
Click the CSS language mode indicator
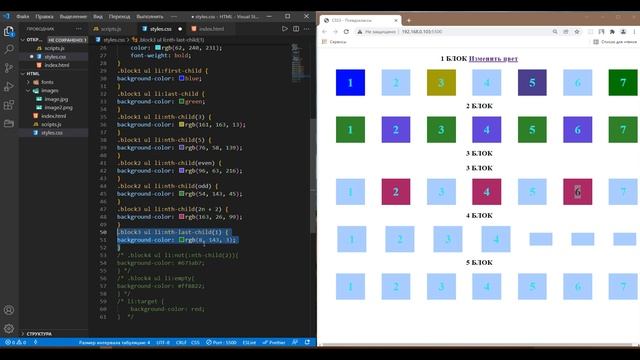(196, 342)
